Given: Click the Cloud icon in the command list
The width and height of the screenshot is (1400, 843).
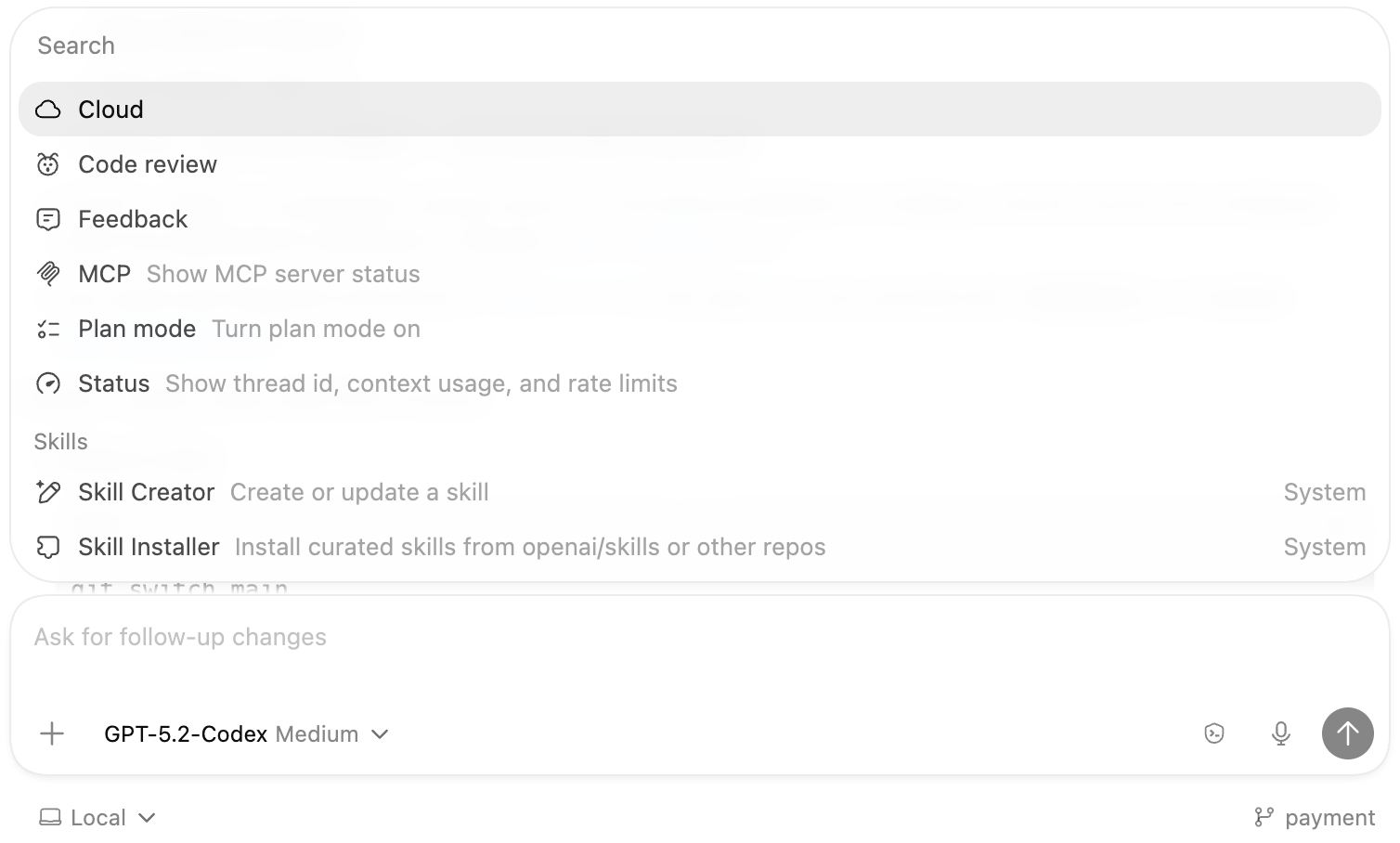Looking at the screenshot, I should [x=48, y=109].
